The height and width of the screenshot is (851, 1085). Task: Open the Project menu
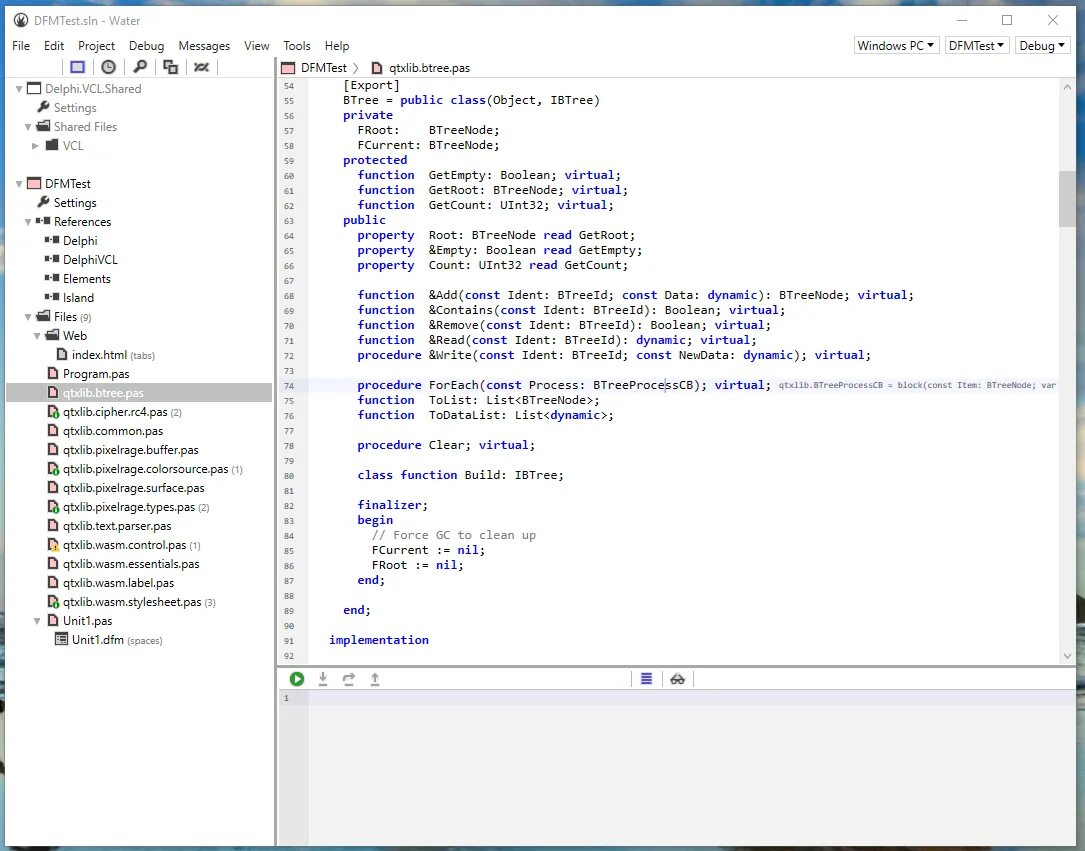(96, 46)
